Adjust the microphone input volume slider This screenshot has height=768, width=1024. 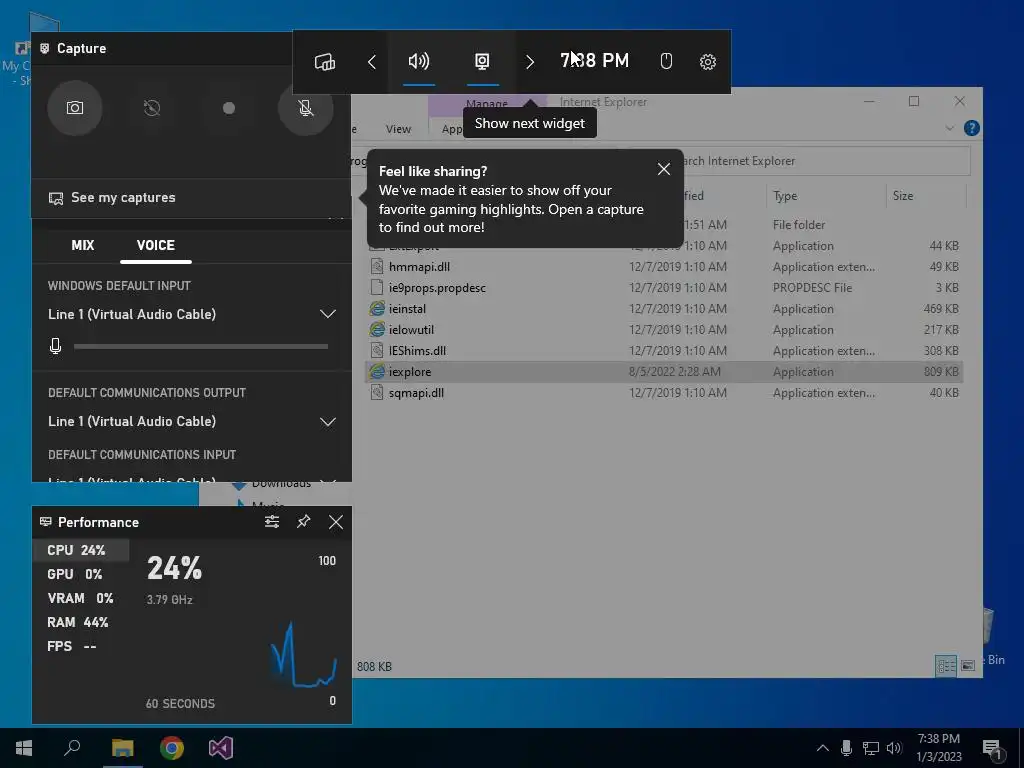click(200, 346)
